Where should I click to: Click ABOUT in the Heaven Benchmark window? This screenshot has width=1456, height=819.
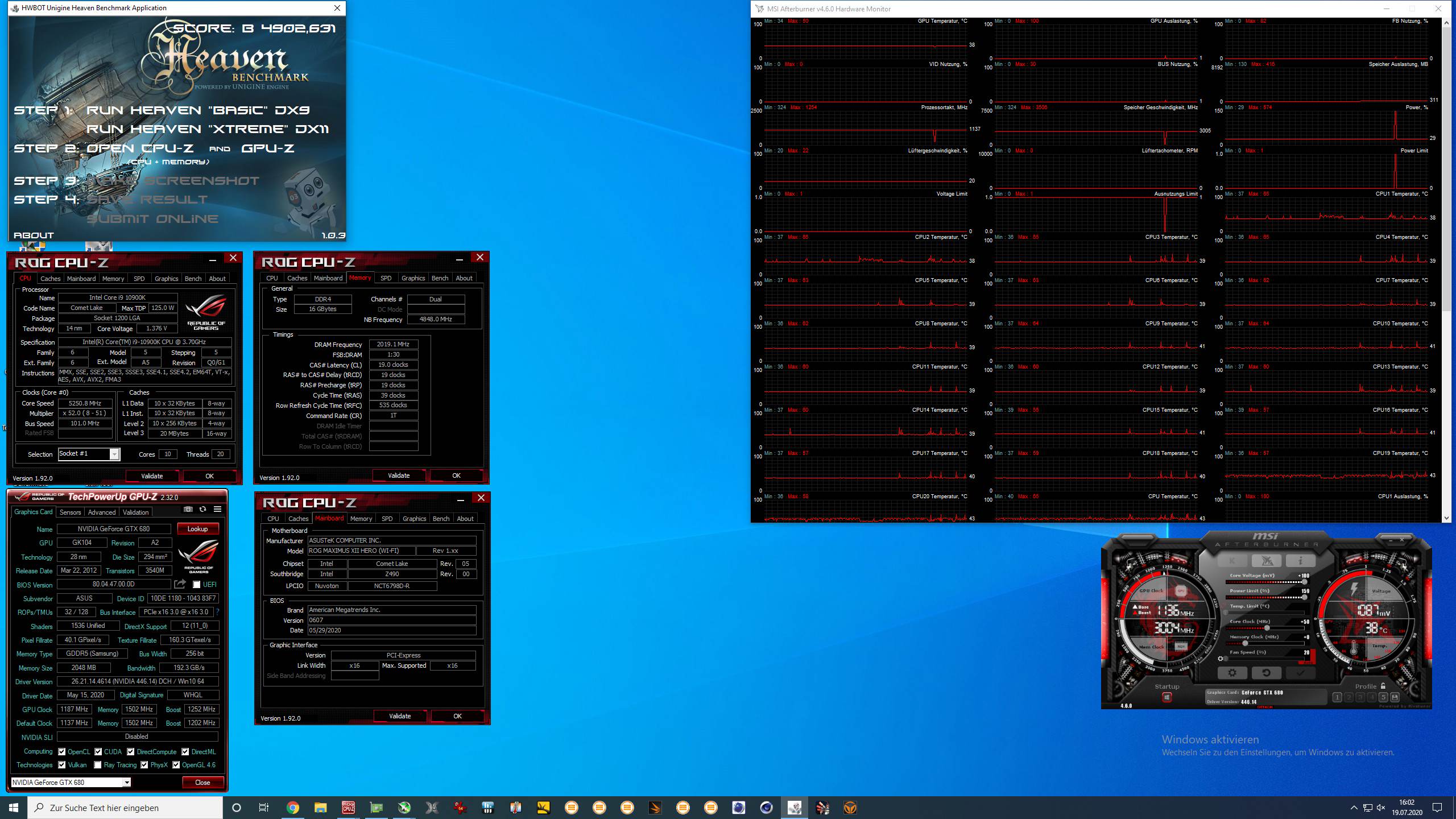click(x=34, y=235)
